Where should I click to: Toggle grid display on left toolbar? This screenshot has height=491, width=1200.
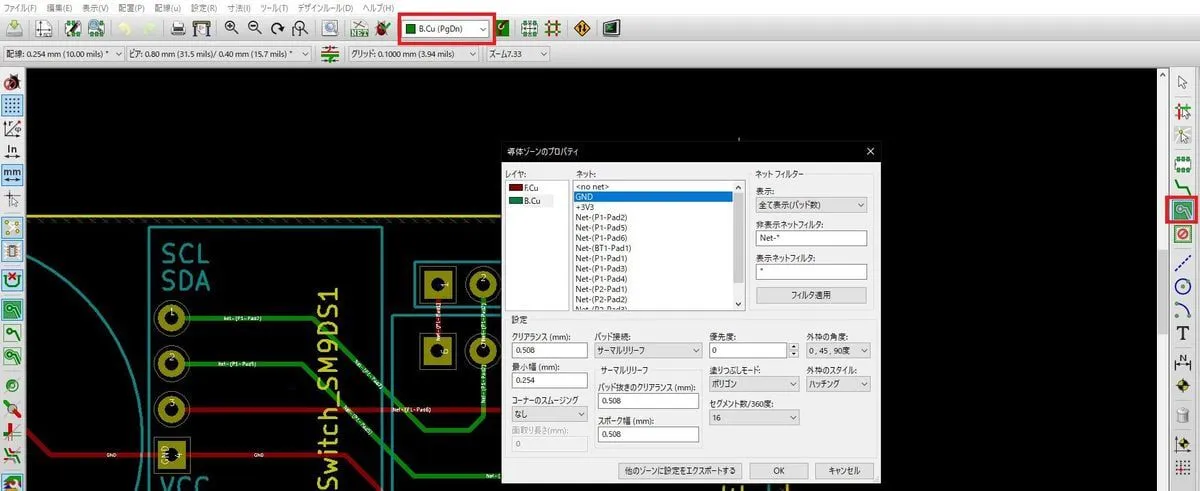point(13,105)
